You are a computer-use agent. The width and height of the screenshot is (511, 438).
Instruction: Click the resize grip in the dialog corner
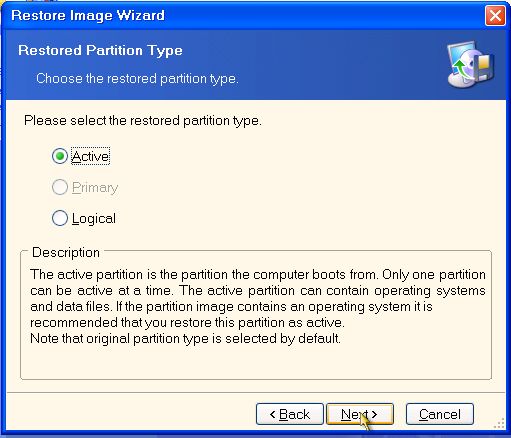[x=499, y=423]
